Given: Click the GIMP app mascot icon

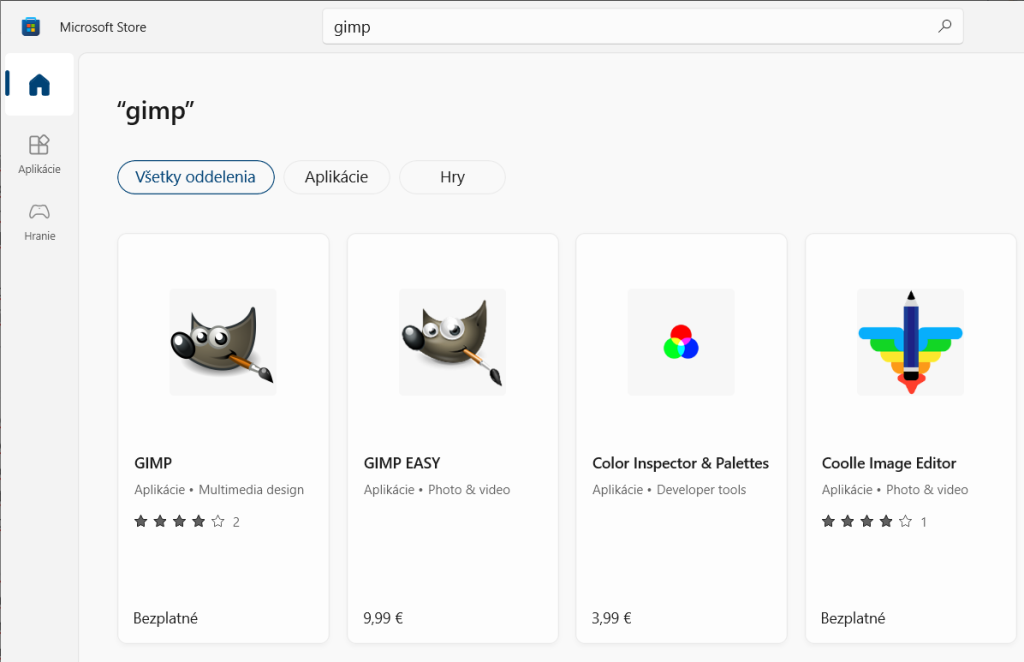Looking at the screenshot, I should [222, 342].
